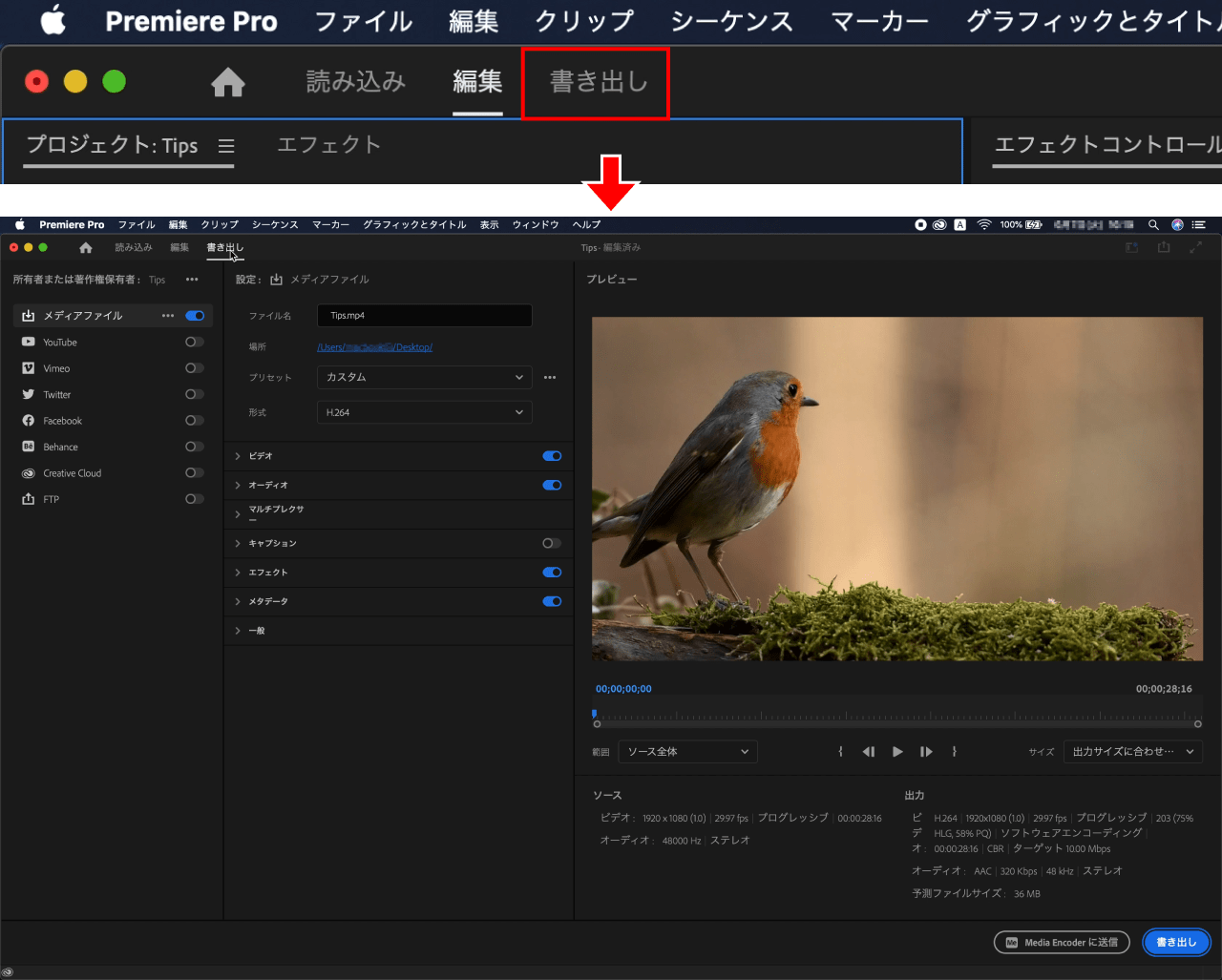Disable the メタデータ section toggle
Image resolution: width=1222 pixels, height=980 pixels.
tap(552, 601)
